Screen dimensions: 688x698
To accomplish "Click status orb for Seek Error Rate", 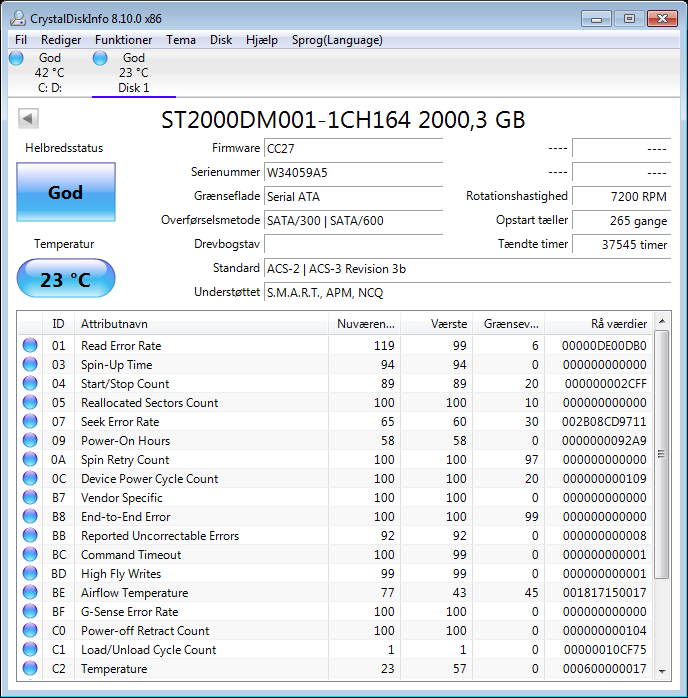I will 30,421.
